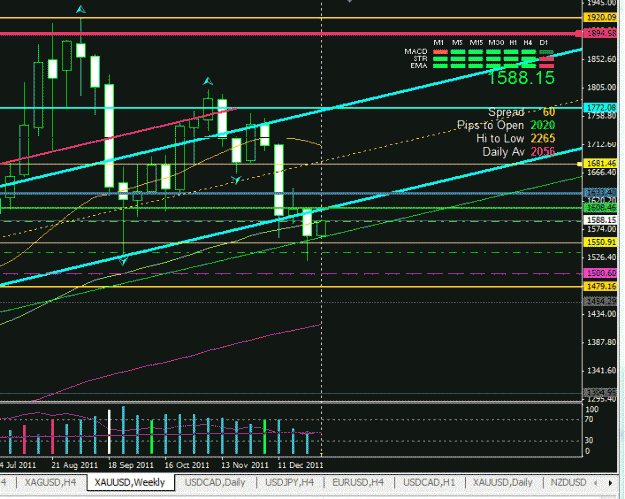Click the 'D1' timeframe column header
The width and height of the screenshot is (625, 499).
[544, 43]
